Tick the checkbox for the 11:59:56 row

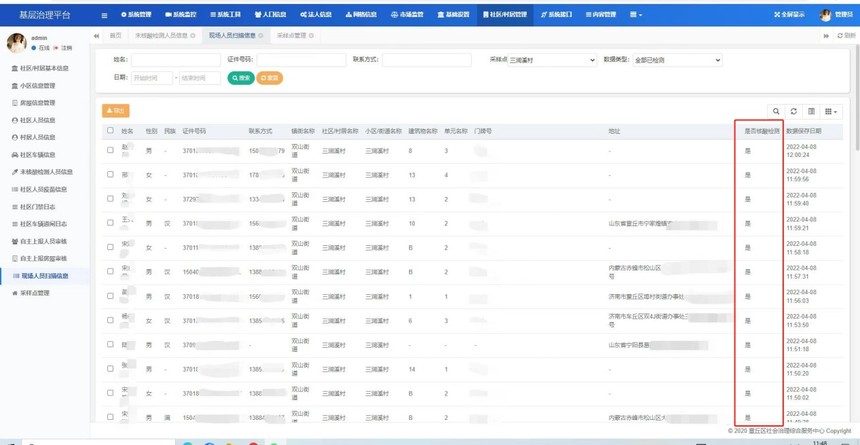pos(110,174)
